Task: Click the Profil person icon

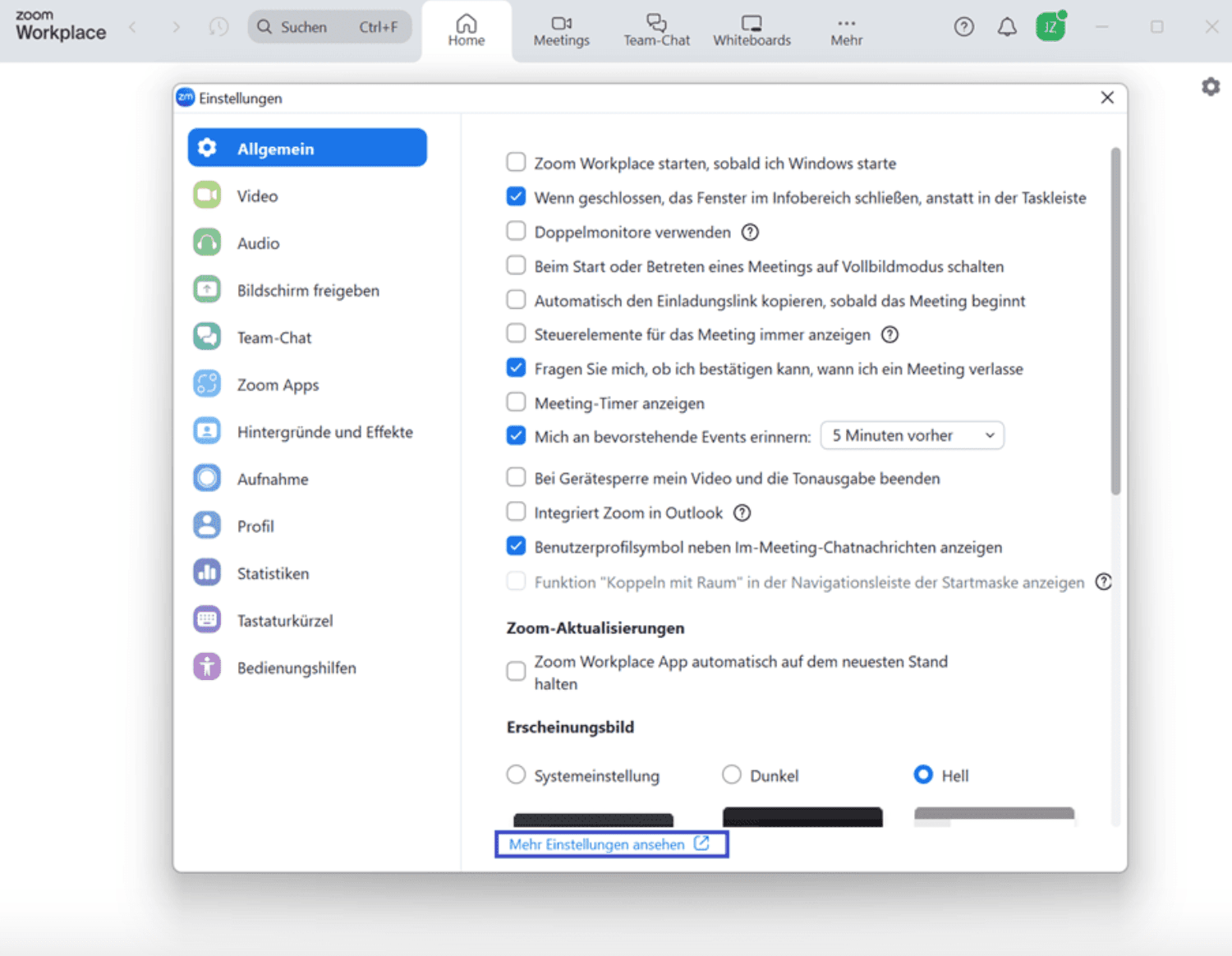Action: [207, 526]
